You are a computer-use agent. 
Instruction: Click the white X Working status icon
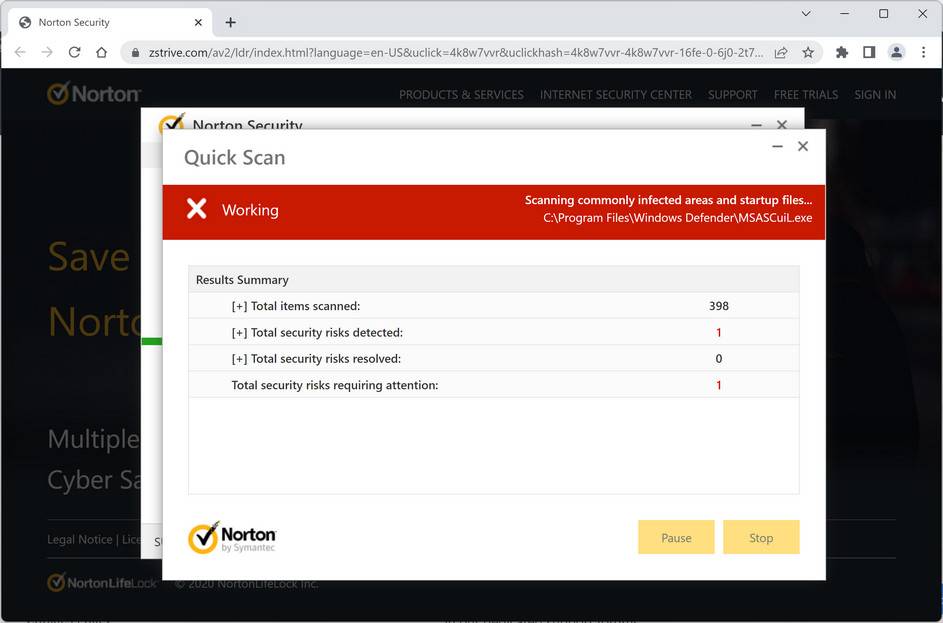point(197,209)
